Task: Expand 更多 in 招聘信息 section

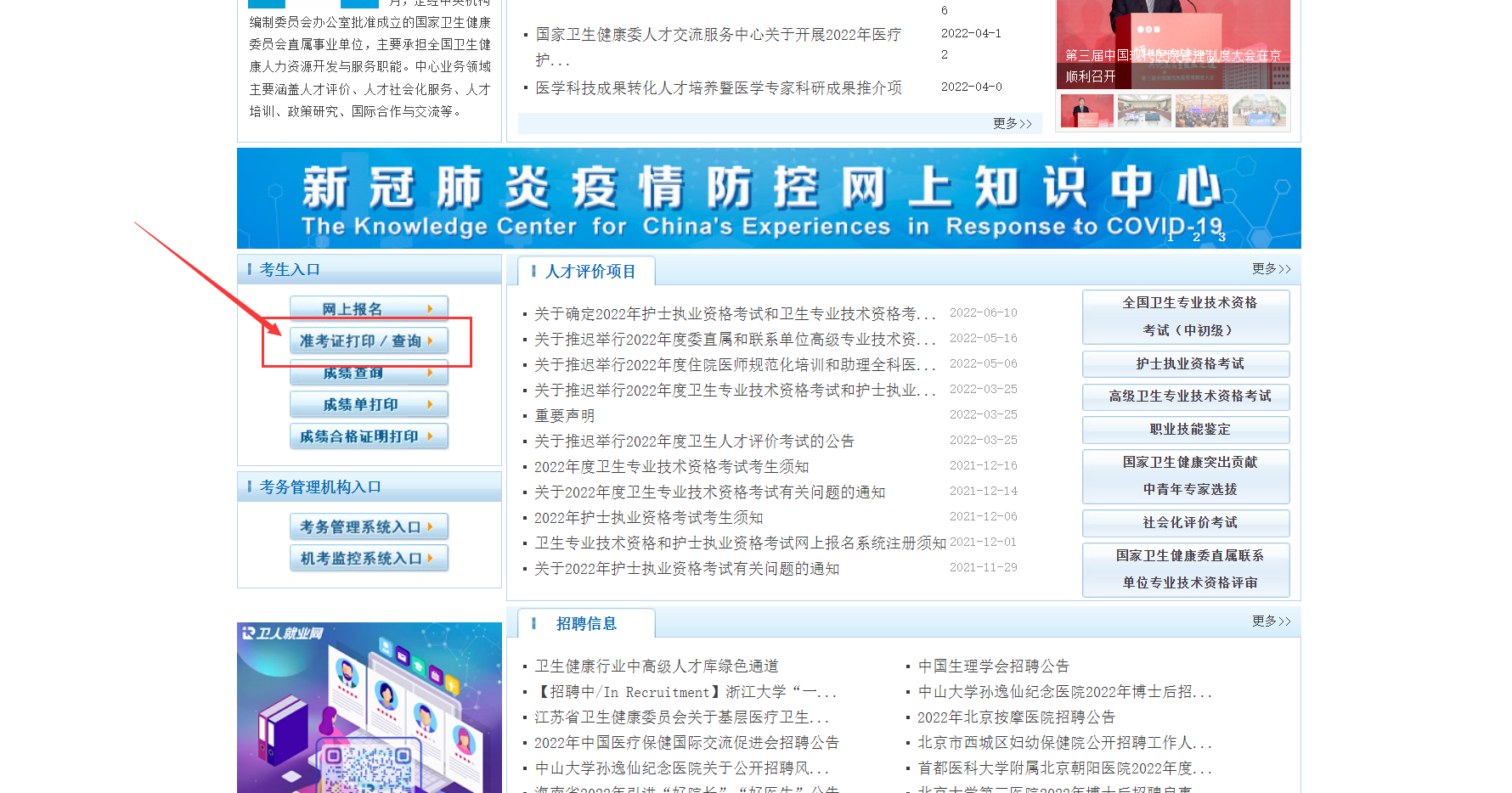Action: pos(1271,621)
